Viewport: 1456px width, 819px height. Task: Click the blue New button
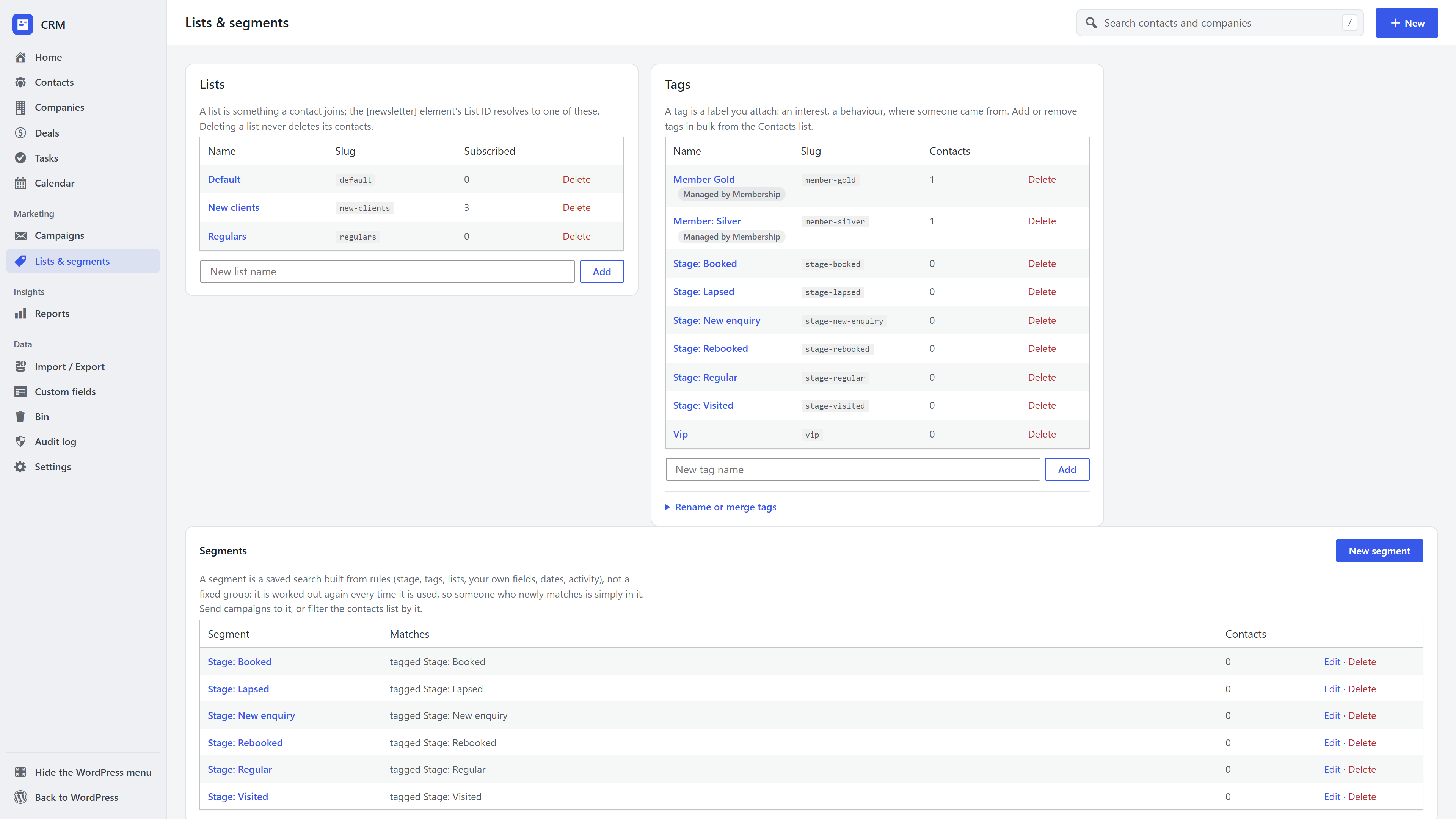(x=1406, y=23)
